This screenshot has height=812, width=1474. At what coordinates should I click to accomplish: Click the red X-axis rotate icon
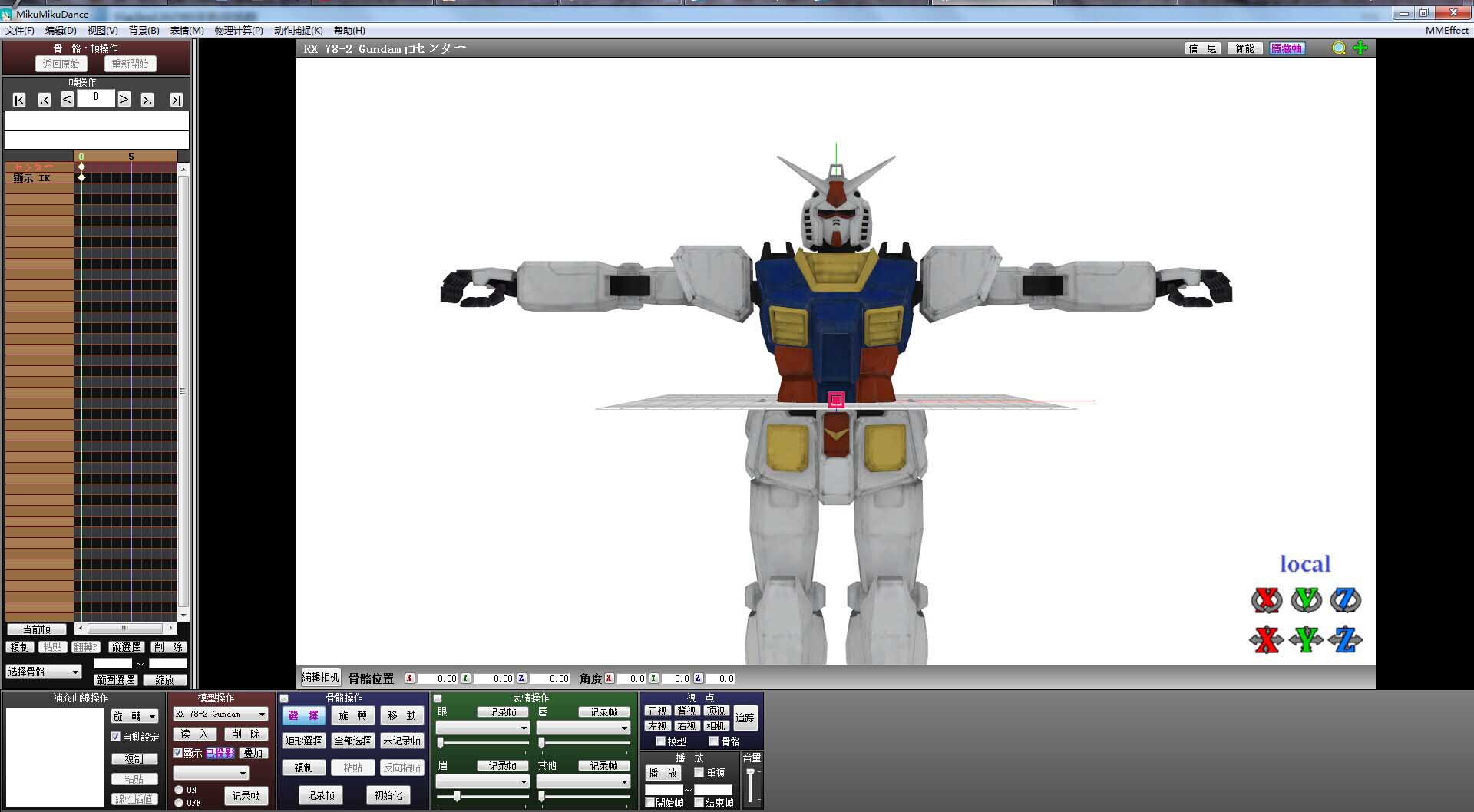(1267, 599)
